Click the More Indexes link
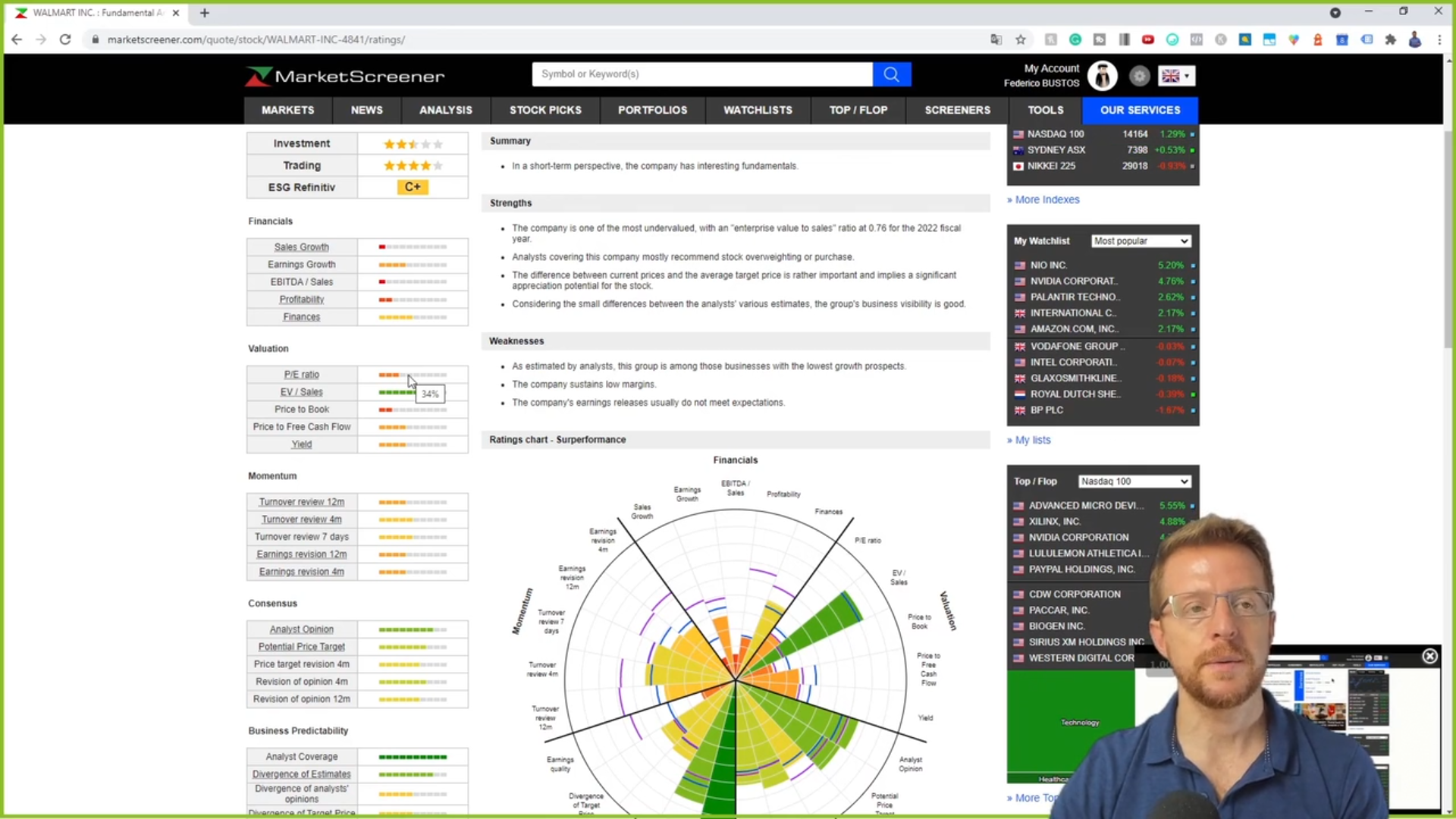The image size is (1456, 819). coord(1046,199)
